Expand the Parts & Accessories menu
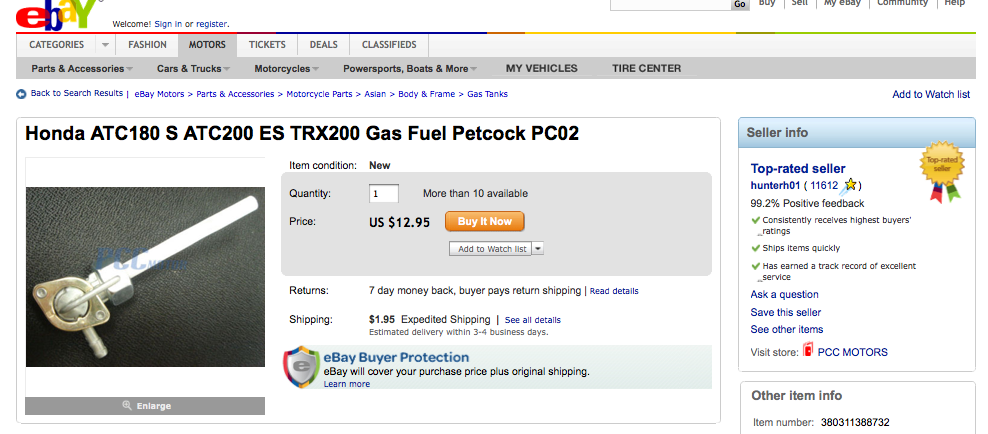This screenshot has width=988, height=434. 82,69
